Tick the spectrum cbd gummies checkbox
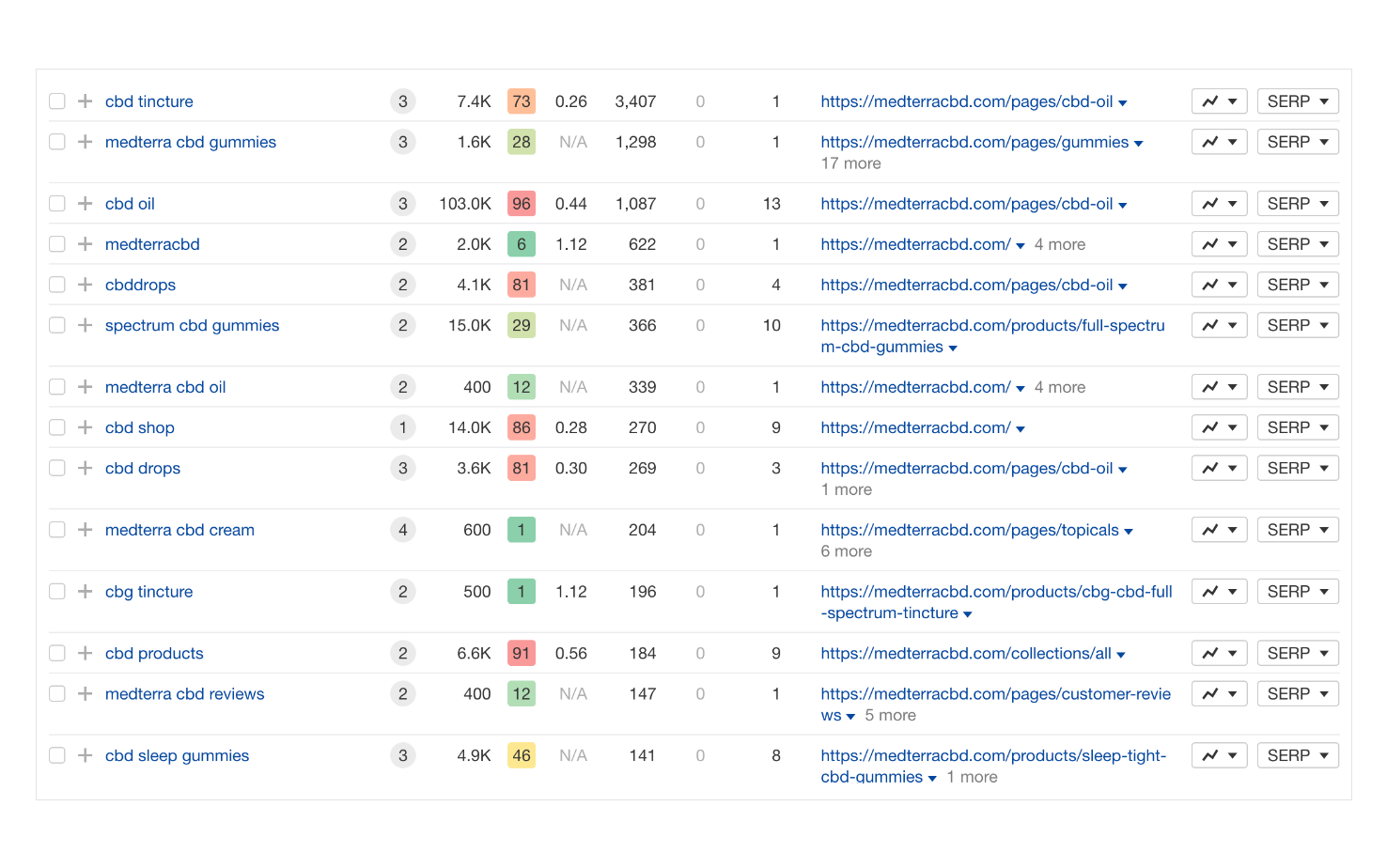Image resolution: width=1387 pixels, height=868 pixels. (57, 325)
